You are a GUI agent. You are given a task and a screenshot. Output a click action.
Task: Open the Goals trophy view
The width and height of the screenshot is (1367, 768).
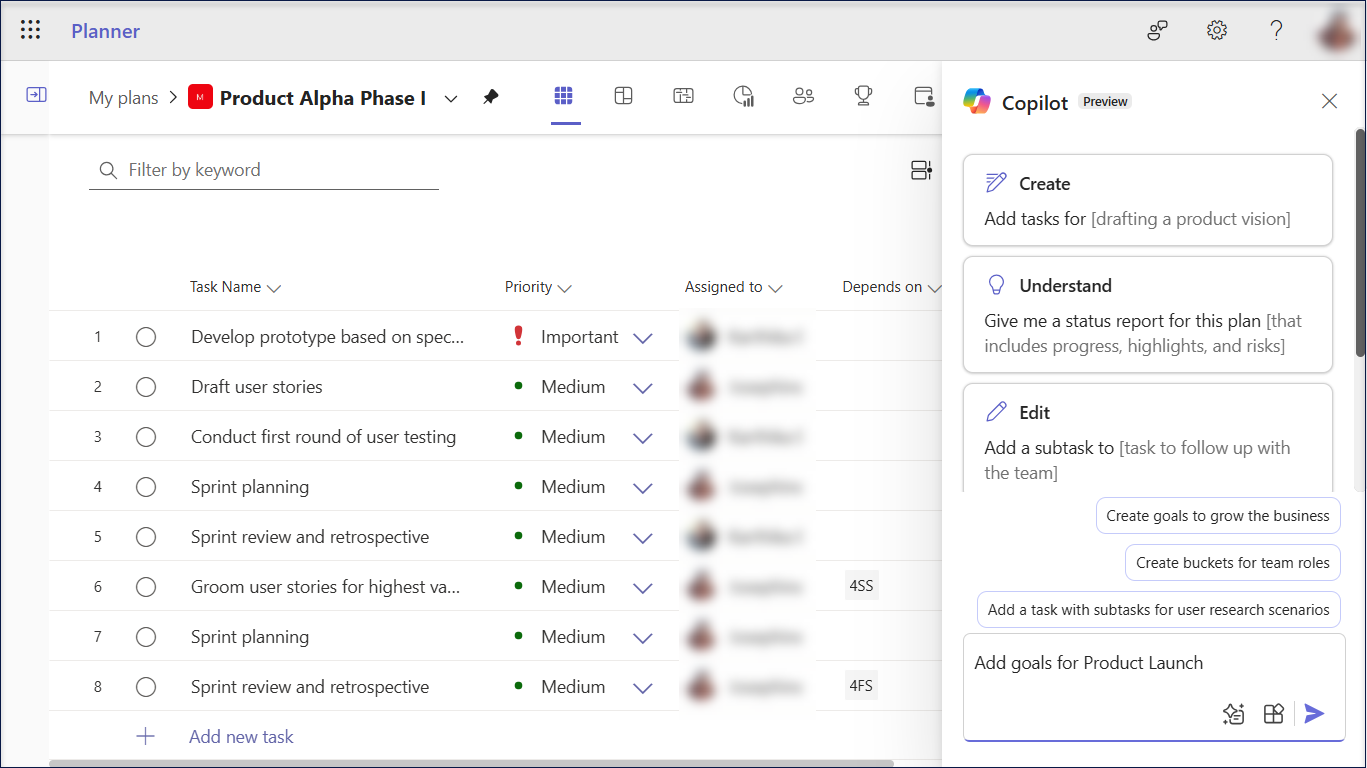tap(863, 95)
